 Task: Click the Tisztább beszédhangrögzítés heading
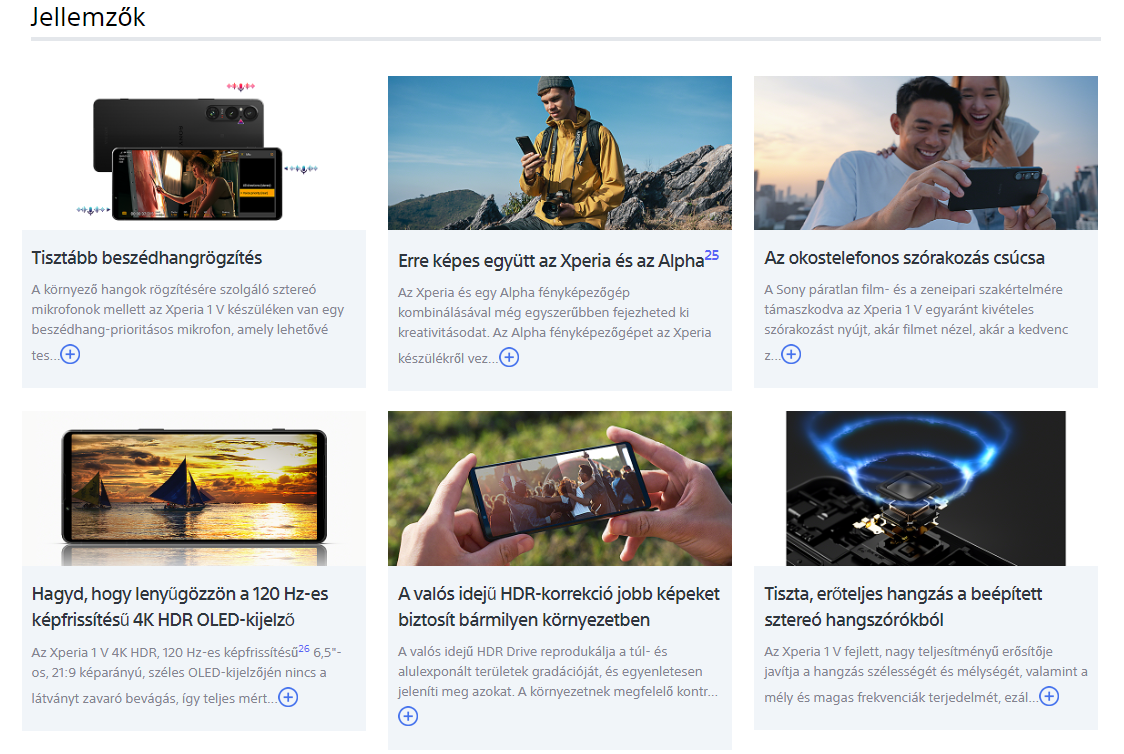click(x=147, y=258)
